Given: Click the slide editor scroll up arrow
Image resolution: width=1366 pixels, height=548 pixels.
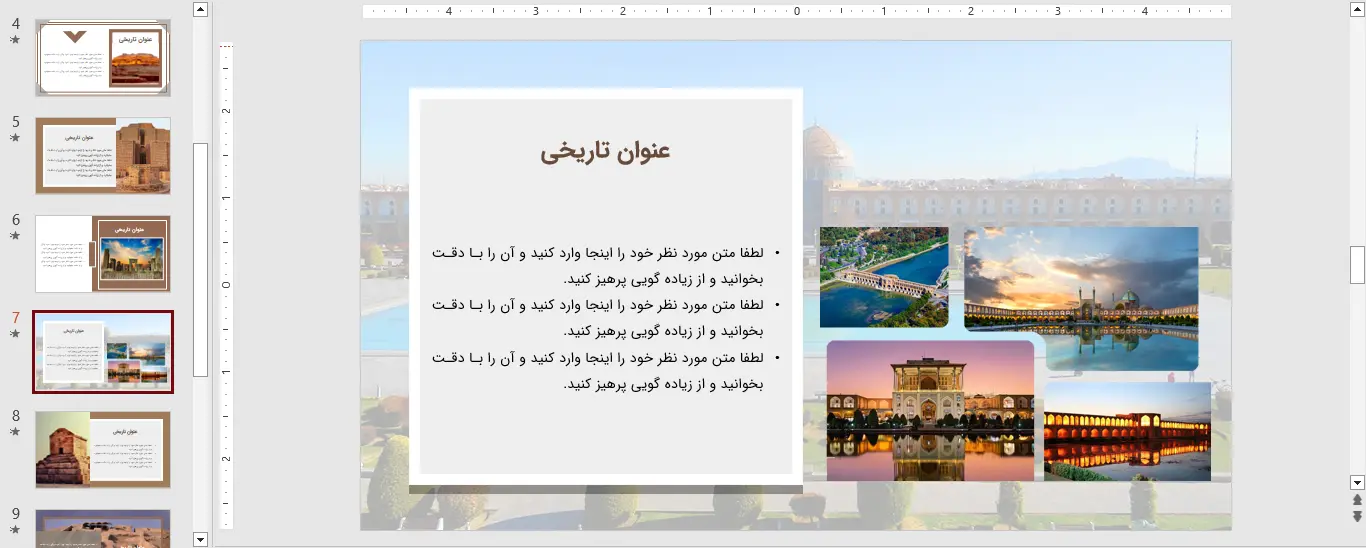Looking at the screenshot, I should point(1357,9).
